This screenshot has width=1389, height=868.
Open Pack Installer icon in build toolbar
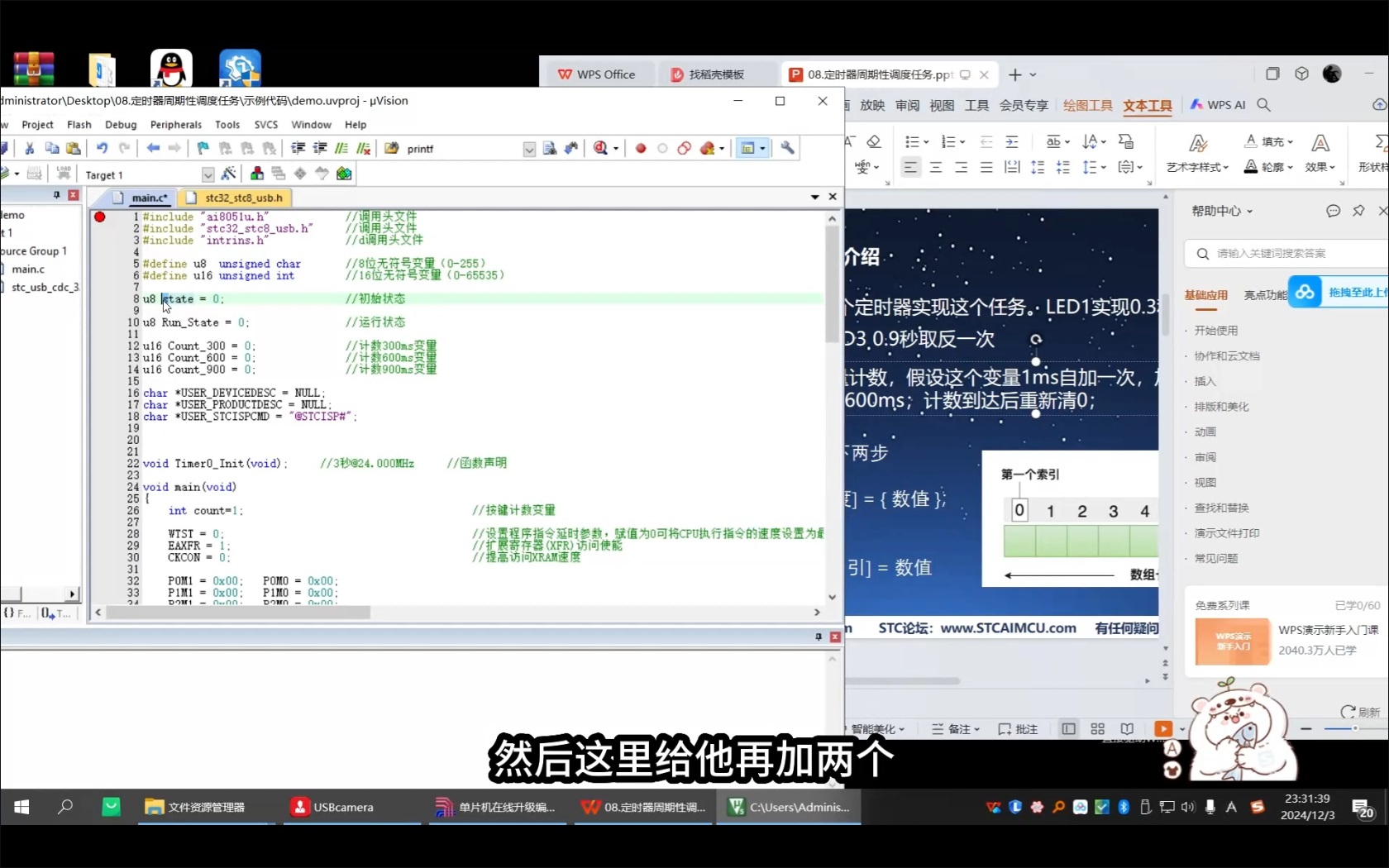[x=344, y=174]
